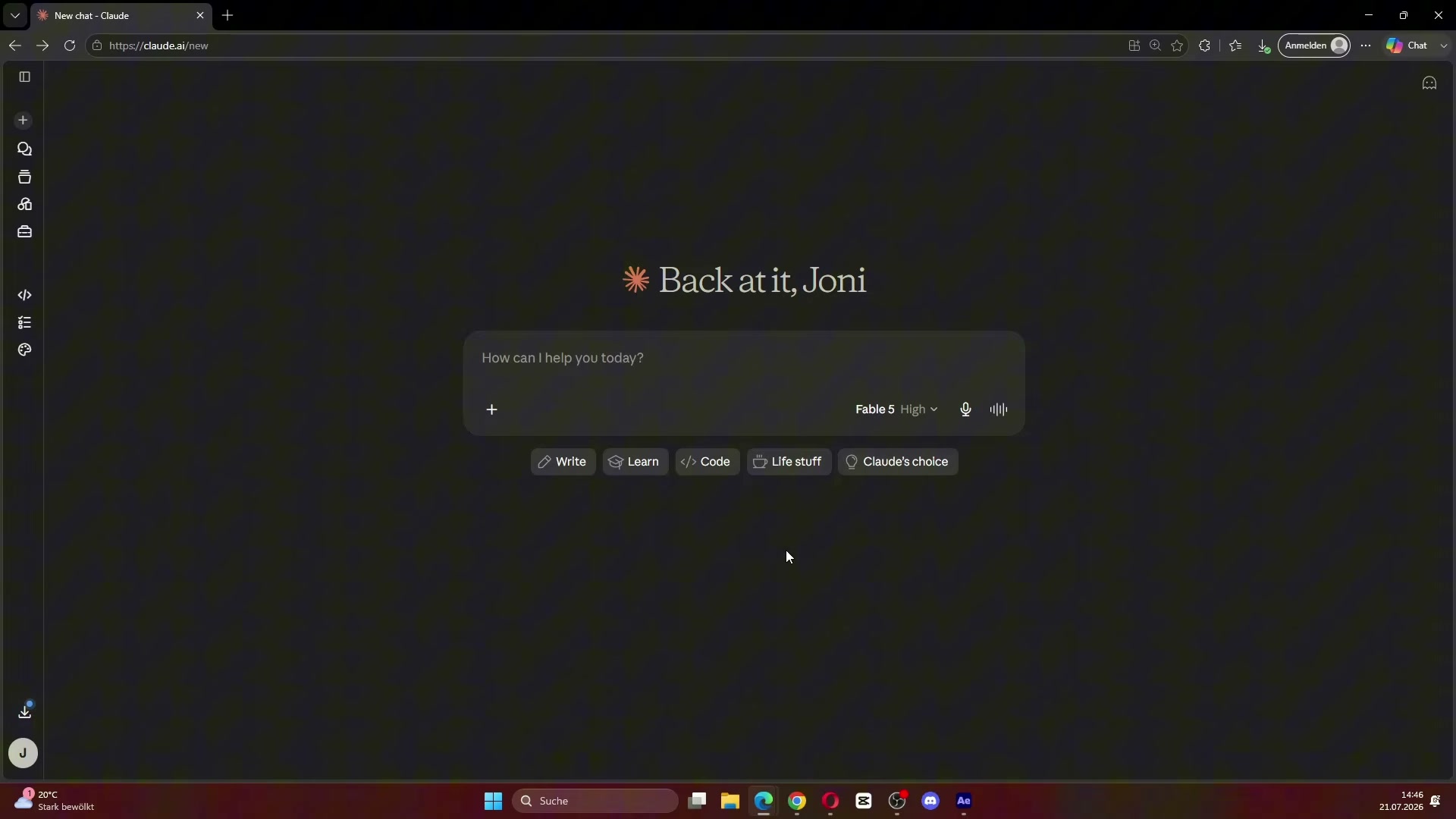Go forward in the browser
The width and height of the screenshot is (1456, 819).
coord(42,45)
